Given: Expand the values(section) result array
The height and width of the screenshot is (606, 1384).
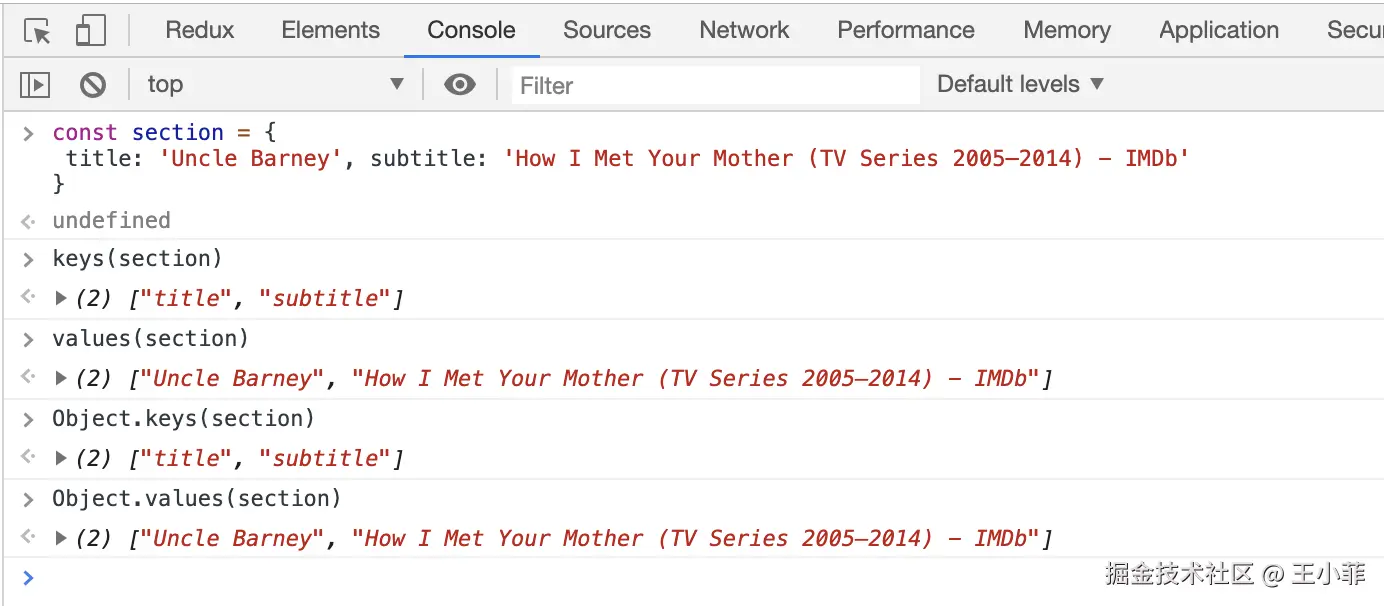Looking at the screenshot, I should point(61,378).
